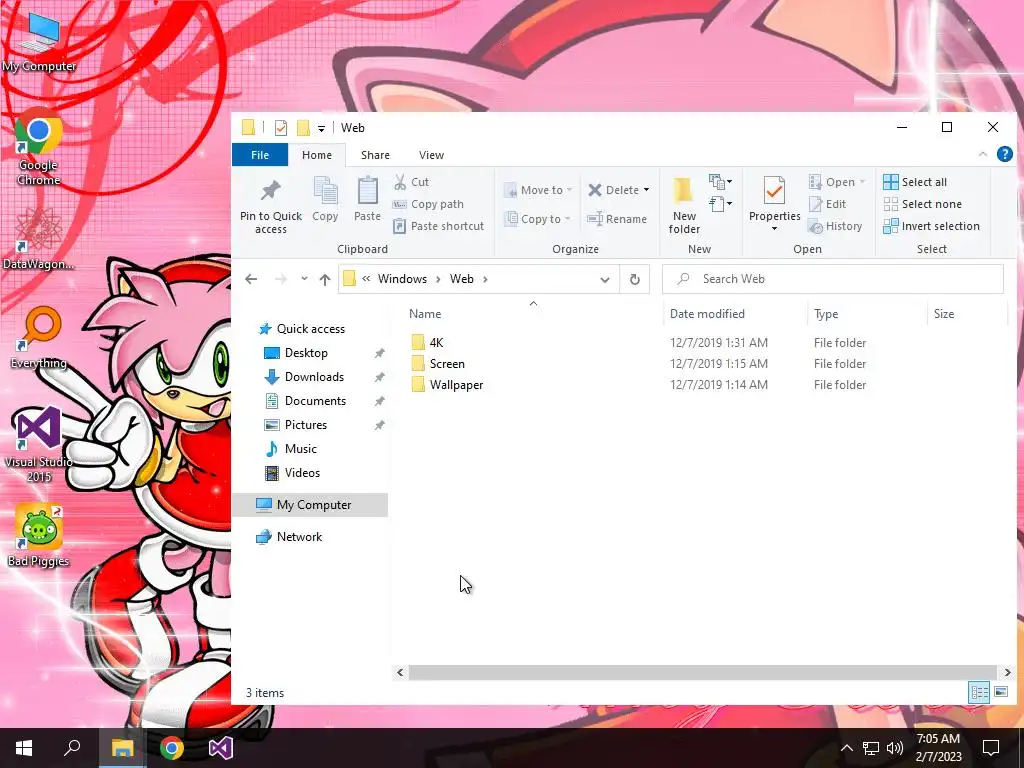This screenshot has height=768, width=1024.
Task: Open Pictures in navigation pane
Action: coord(306,425)
